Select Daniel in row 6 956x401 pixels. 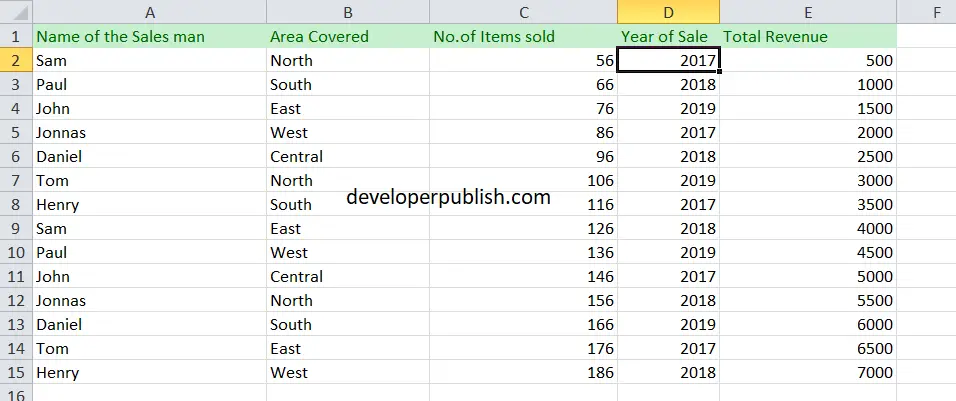[149, 156]
